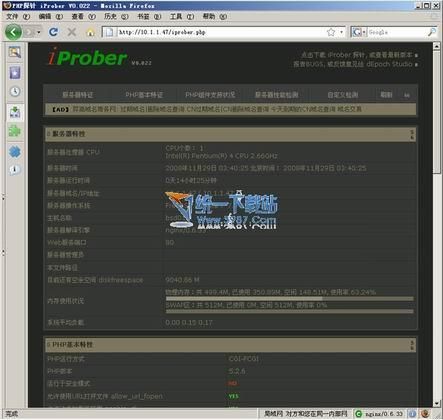
Task: Open the 查看 menu
Action: [83, 16]
